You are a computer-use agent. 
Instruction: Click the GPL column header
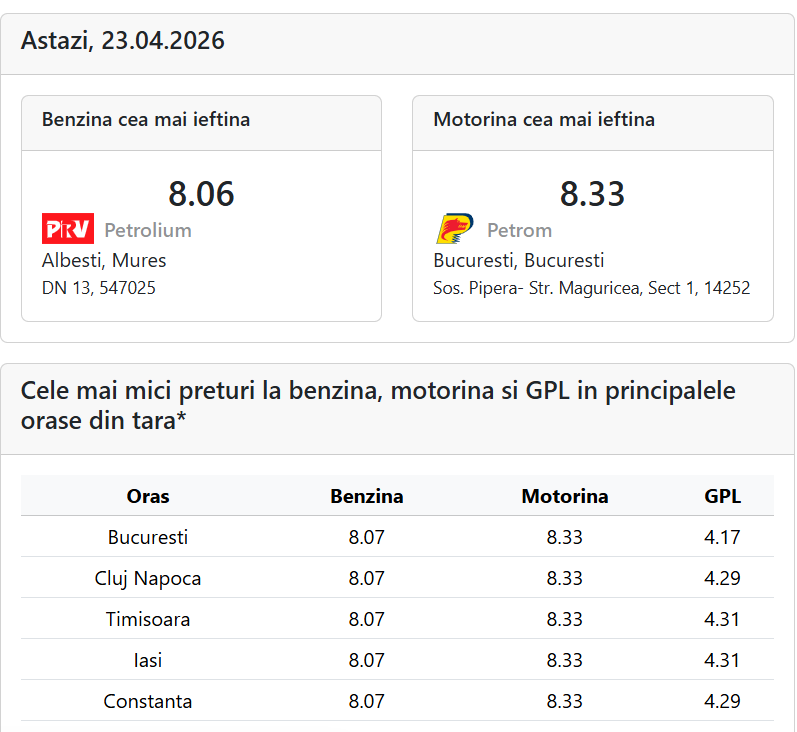pyautogui.click(x=723, y=496)
